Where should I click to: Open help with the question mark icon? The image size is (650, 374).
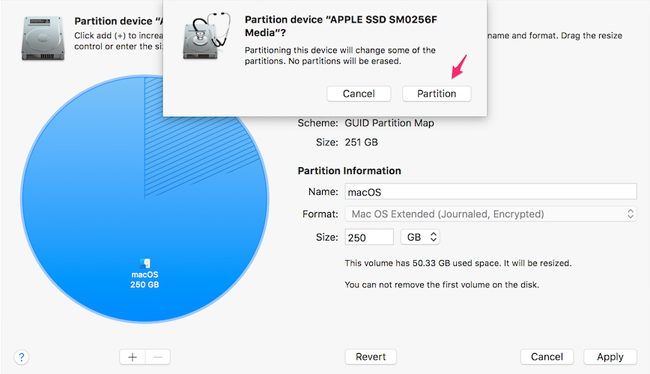pos(21,357)
